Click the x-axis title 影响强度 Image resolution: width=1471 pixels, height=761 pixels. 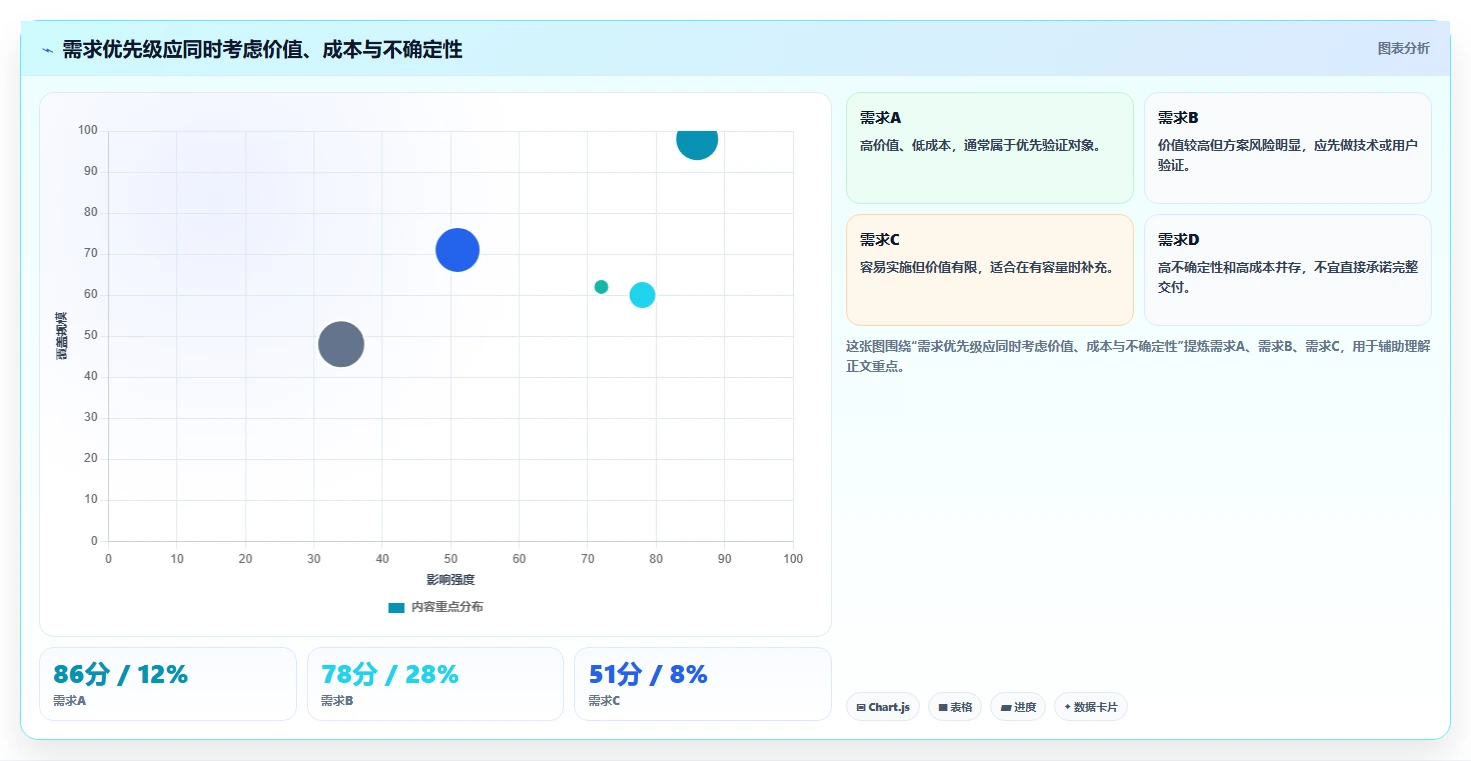coord(451,580)
